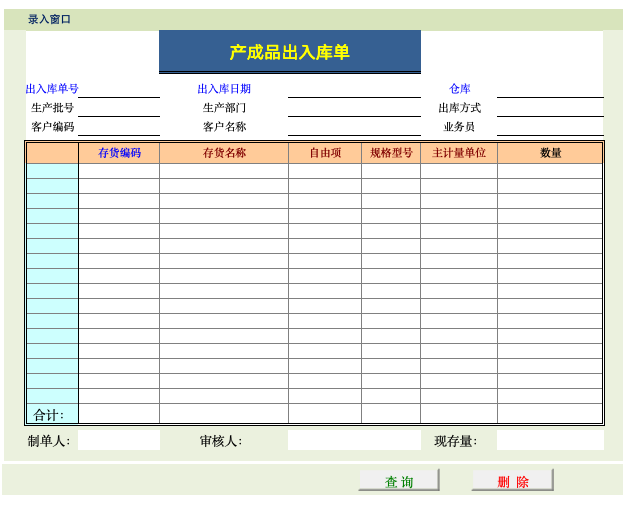This screenshot has width=623, height=505.
Task: Click the 客户编码 label
Action: pyautogui.click(x=52, y=127)
